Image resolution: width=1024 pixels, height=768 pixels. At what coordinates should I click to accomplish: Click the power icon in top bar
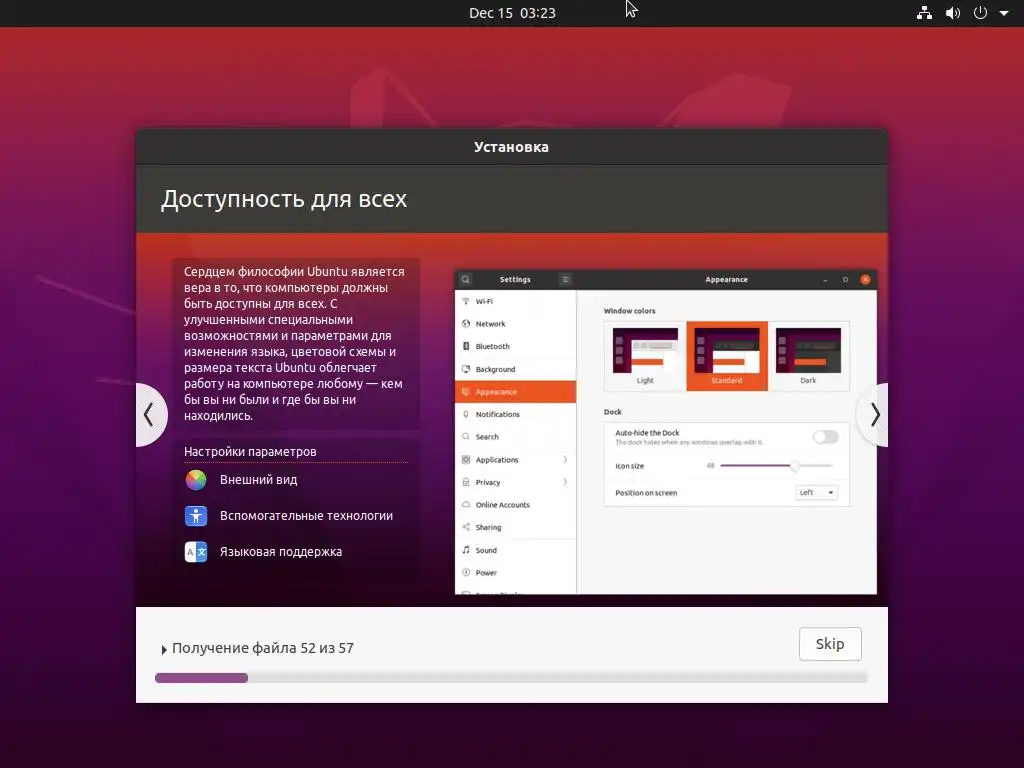980,13
